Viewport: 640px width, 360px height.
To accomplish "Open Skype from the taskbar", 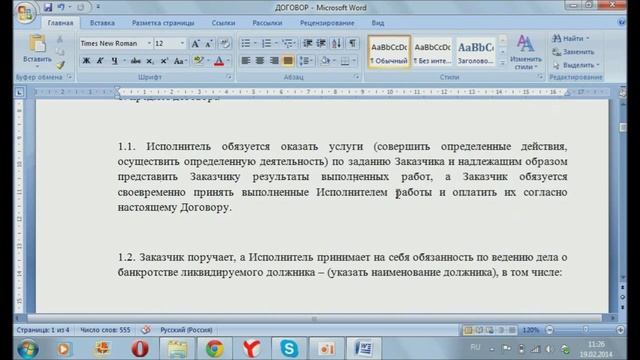I will coord(289,349).
